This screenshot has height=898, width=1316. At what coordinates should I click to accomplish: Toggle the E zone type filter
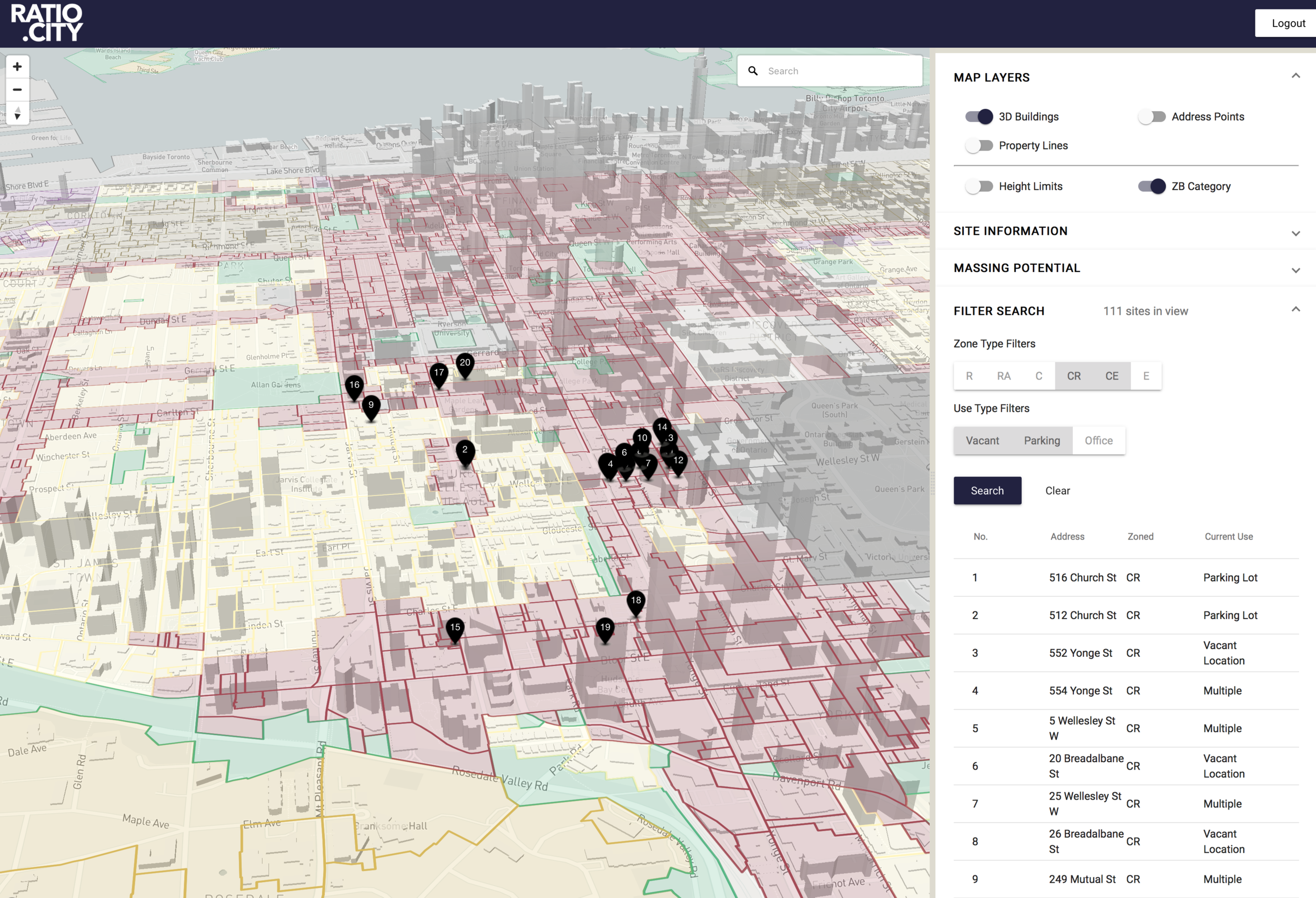(x=1146, y=376)
